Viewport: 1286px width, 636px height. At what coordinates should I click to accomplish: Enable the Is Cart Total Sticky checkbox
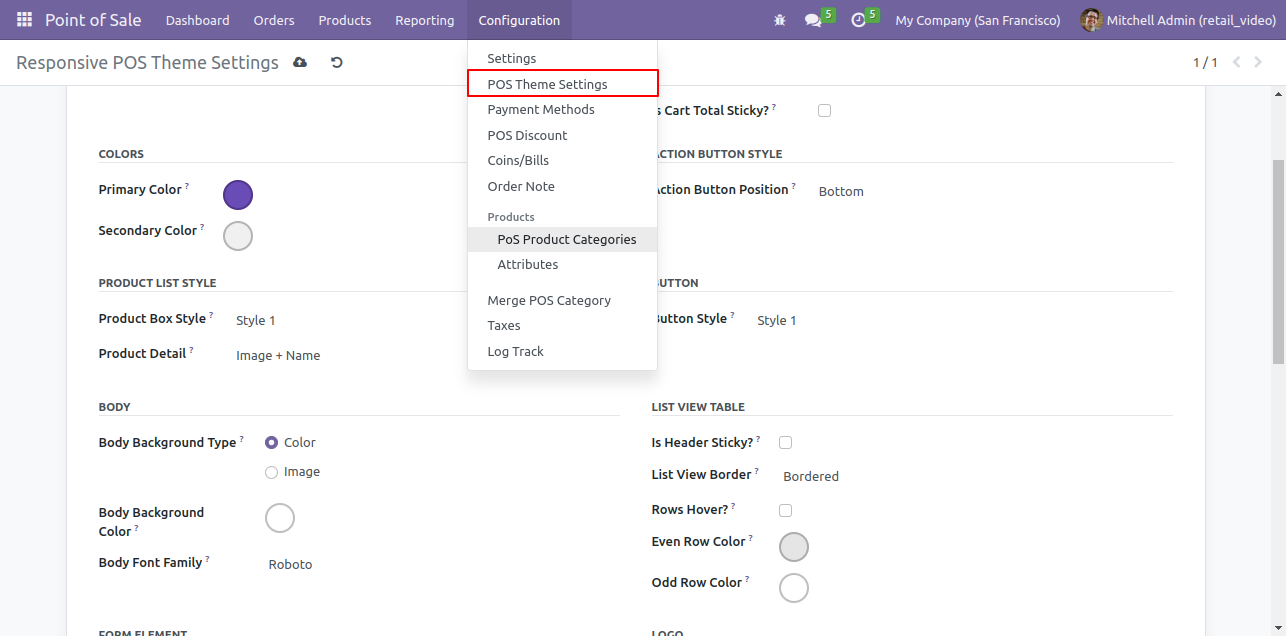click(824, 110)
